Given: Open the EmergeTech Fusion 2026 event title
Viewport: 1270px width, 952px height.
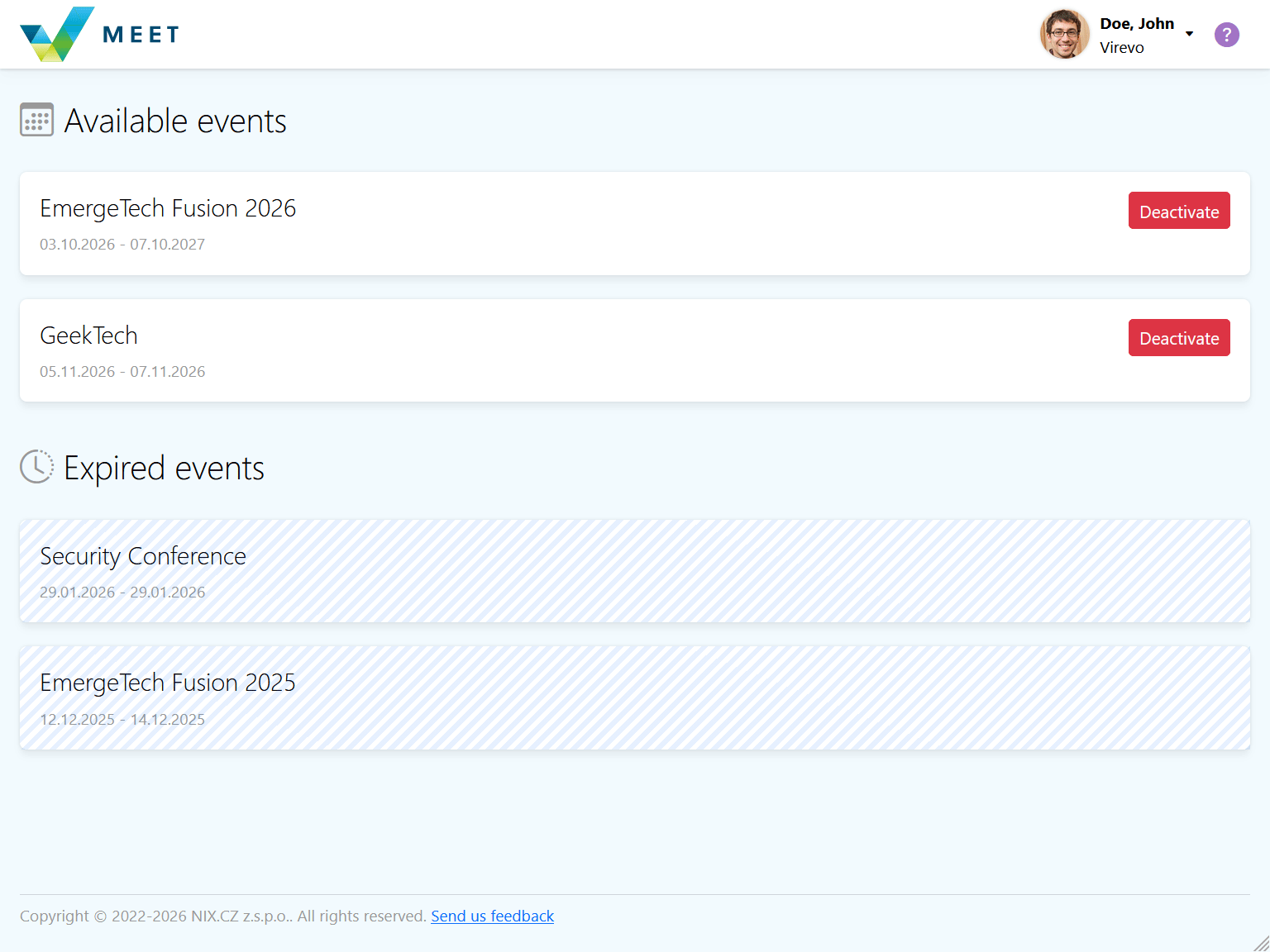Looking at the screenshot, I should click(x=168, y=208).
